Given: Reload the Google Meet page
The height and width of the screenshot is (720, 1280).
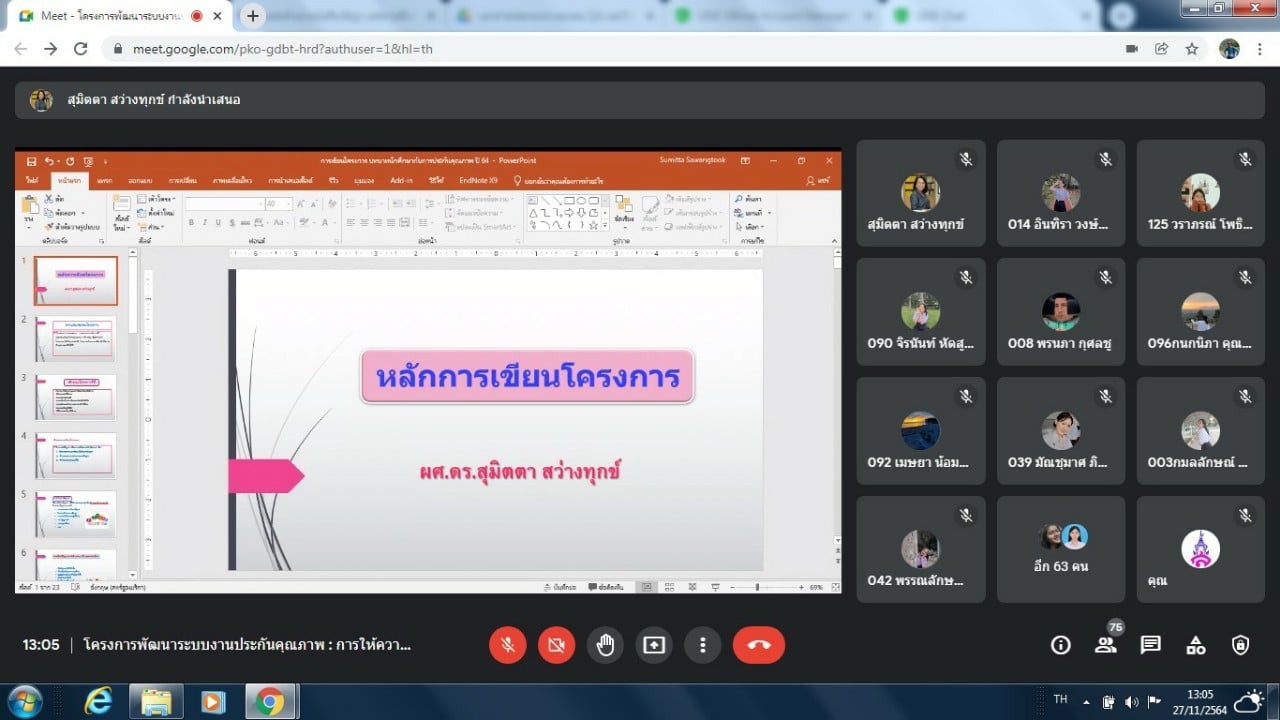Looking at the screenshot, I should point(81,49).
